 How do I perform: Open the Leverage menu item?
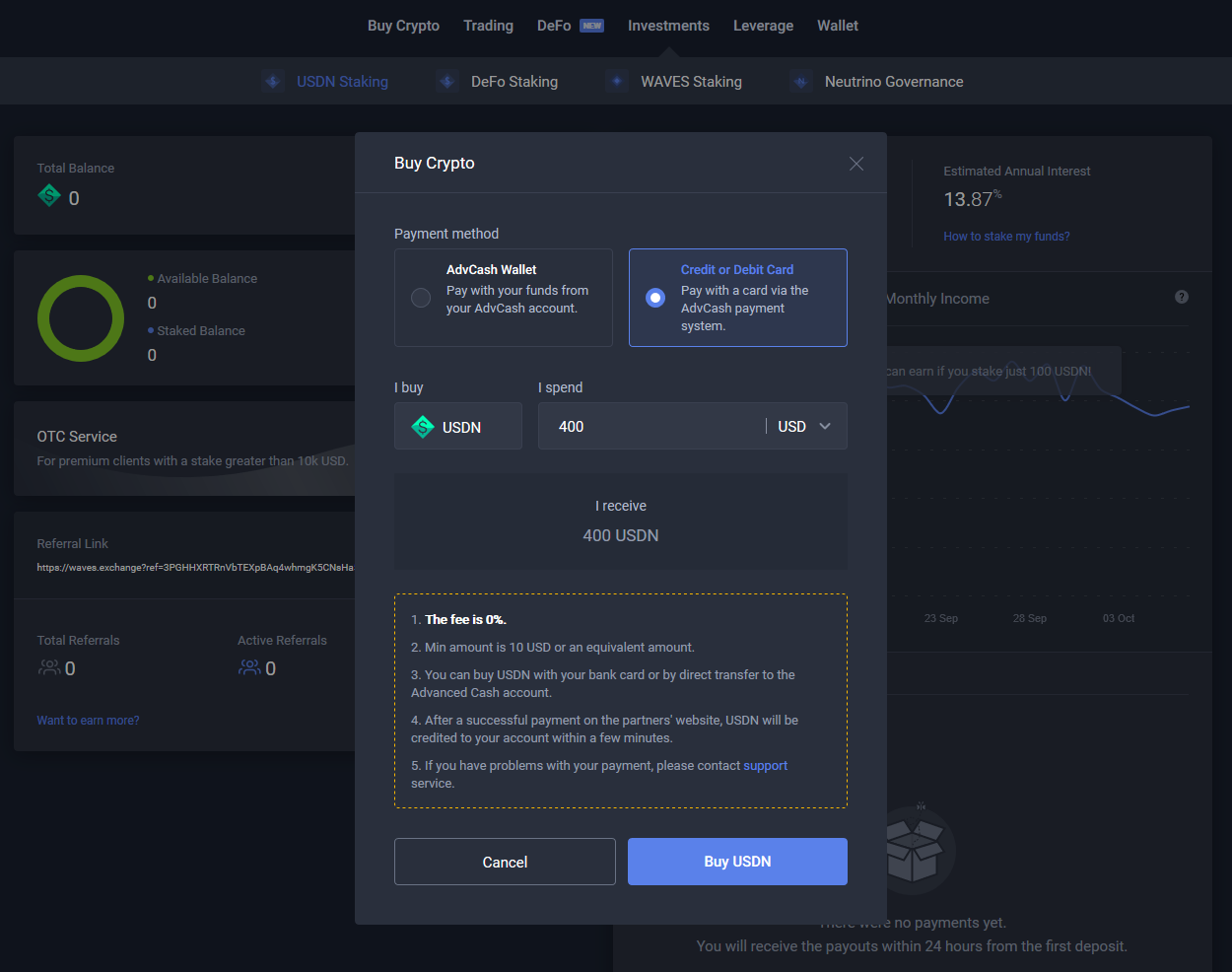coord(763,26)
